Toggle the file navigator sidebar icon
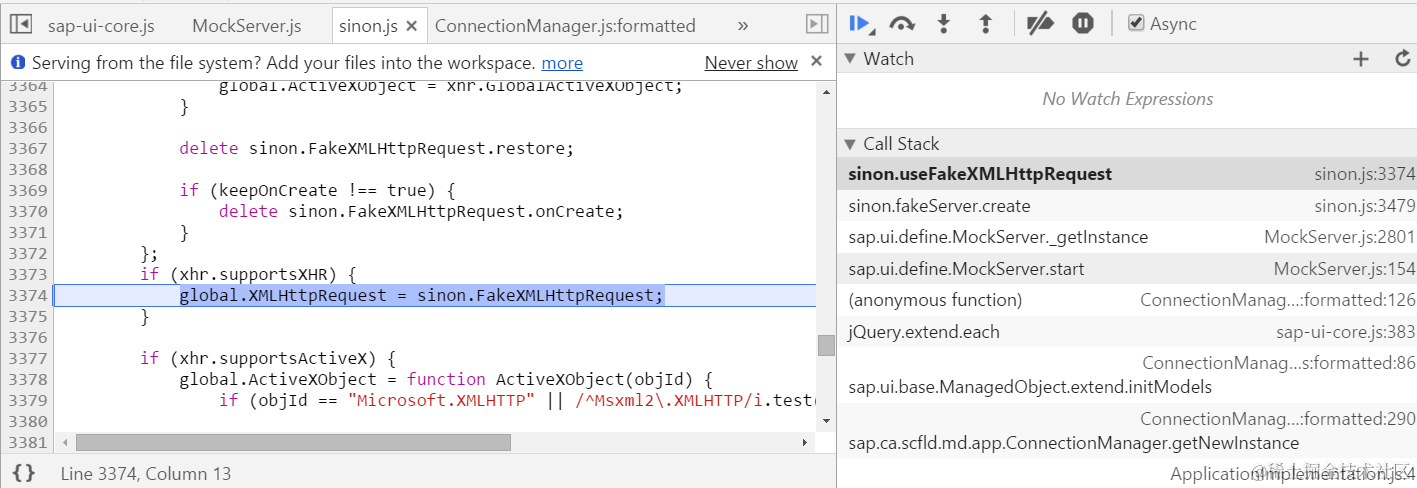The image size is (1417, 488). (x=21, y=25)
